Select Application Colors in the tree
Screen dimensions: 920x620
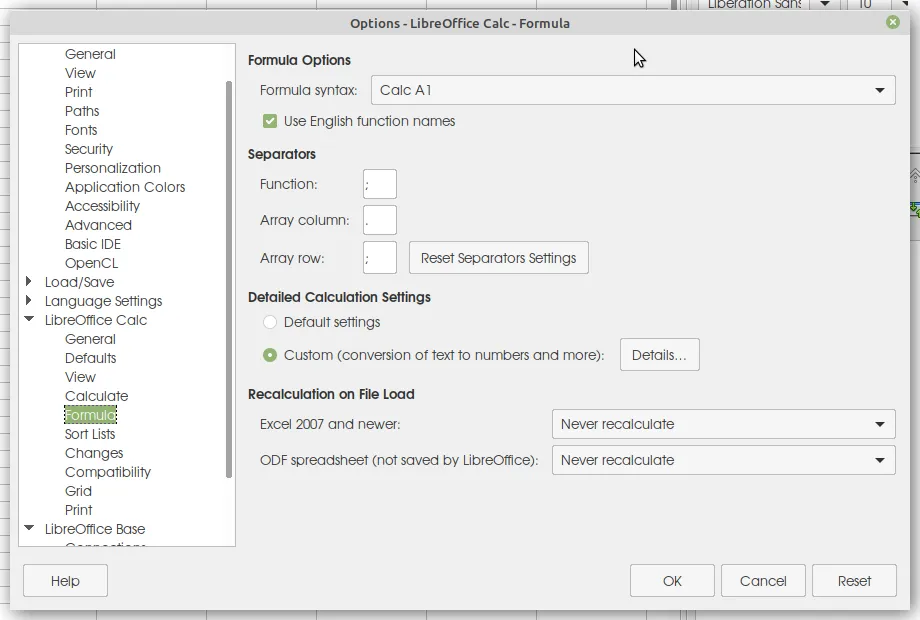click(125, 187)
